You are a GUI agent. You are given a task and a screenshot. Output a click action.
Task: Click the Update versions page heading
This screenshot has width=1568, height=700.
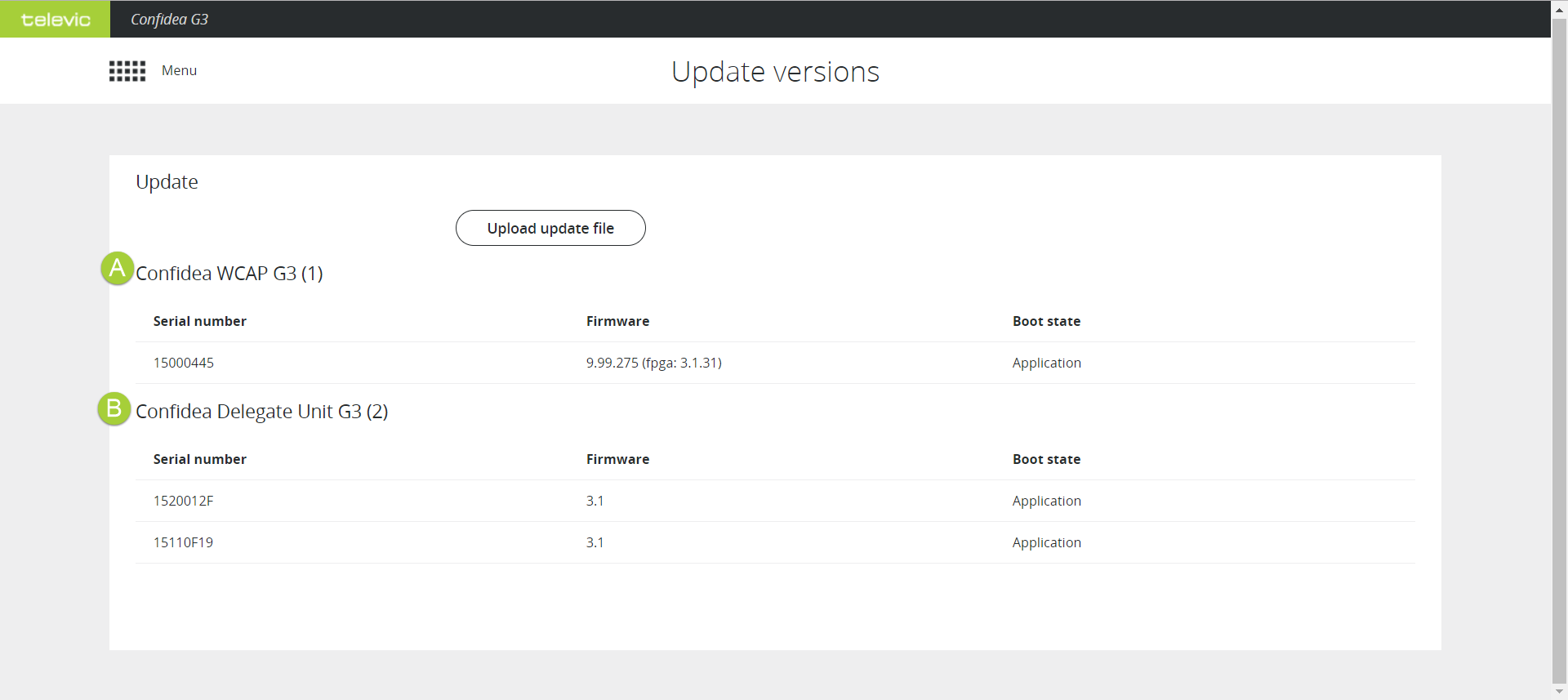775,72
